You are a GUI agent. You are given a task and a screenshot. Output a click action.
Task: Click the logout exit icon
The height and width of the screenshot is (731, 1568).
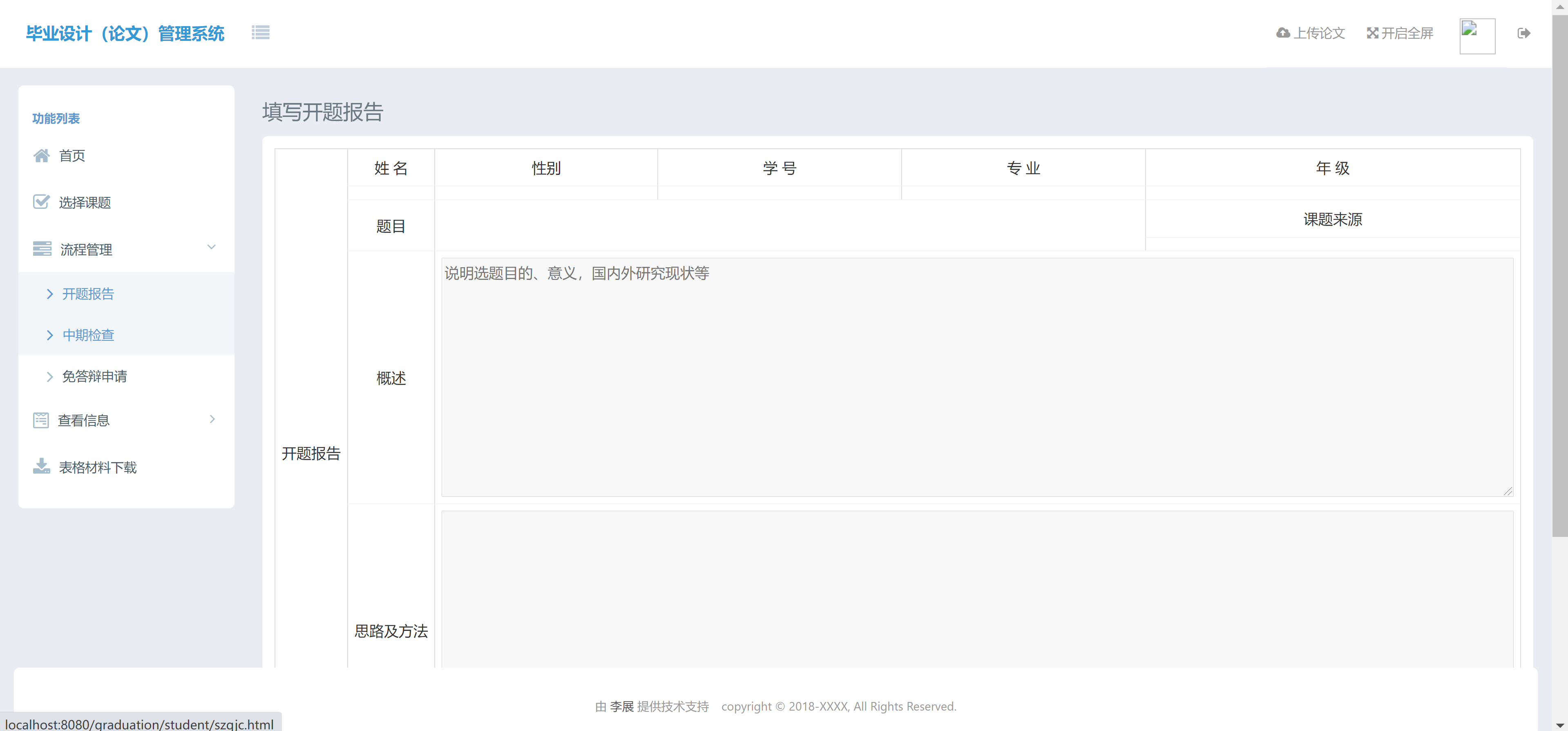point(1523,33)
